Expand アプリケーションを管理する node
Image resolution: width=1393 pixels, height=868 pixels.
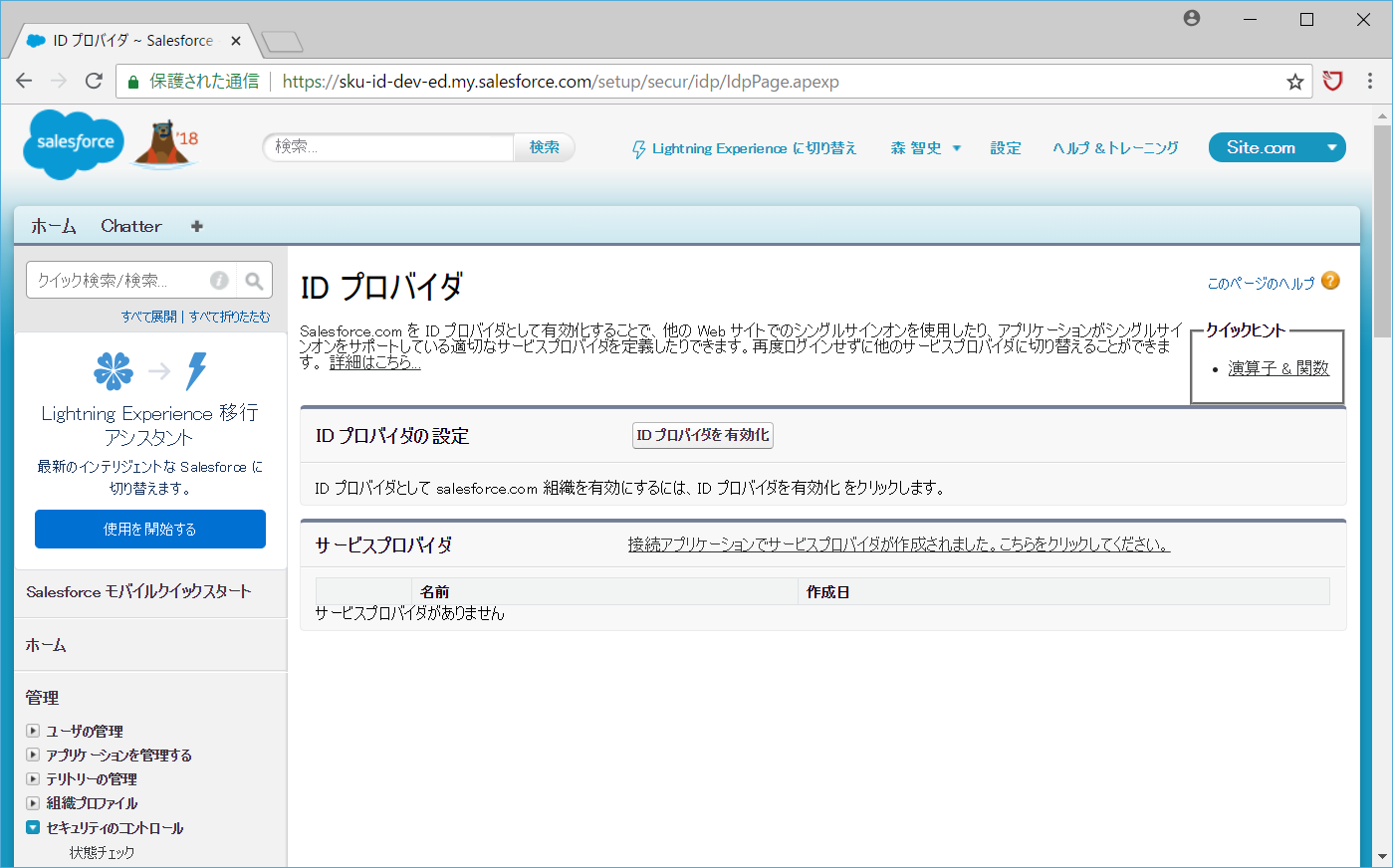pos(33,755)
